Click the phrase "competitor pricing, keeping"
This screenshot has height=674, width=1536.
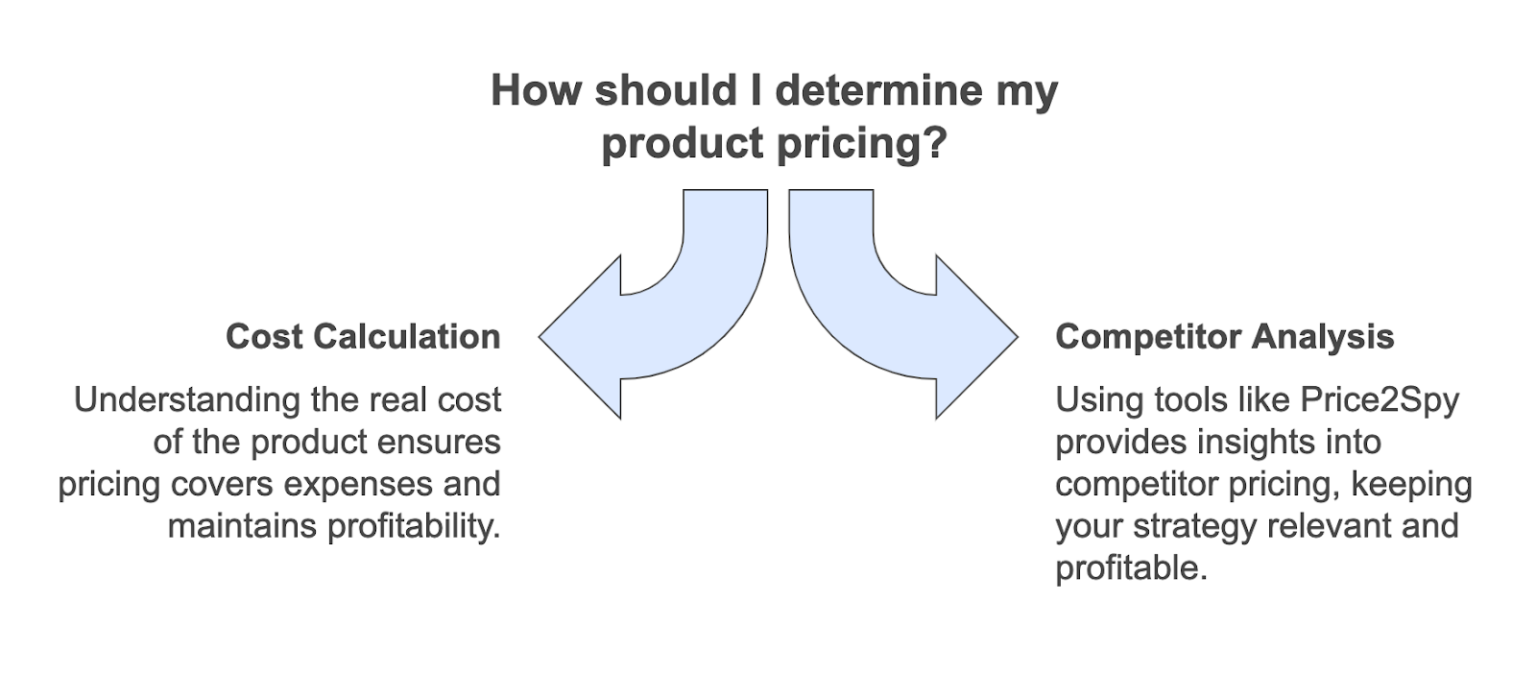pyautogui.click(x=1264, y=483)
